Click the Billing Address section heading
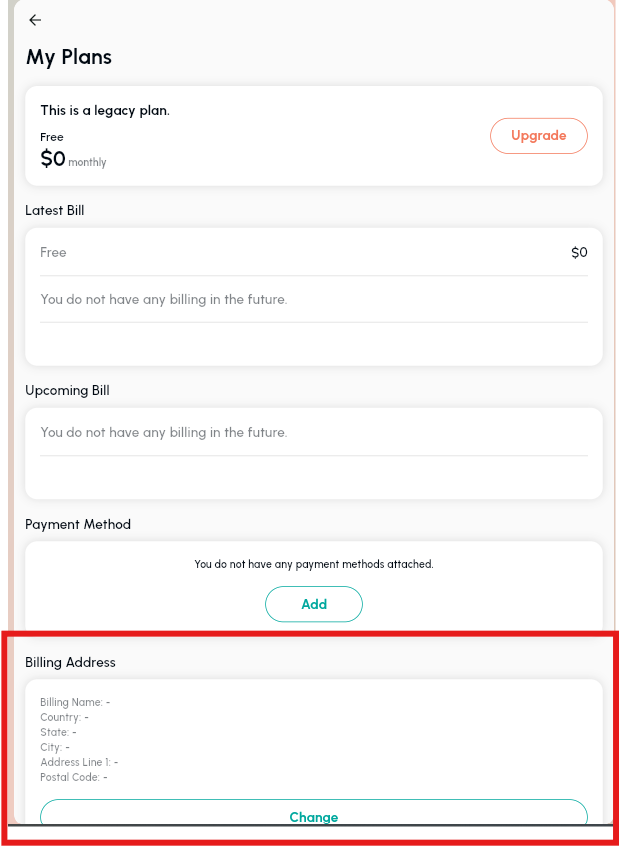 pos(70,662)
